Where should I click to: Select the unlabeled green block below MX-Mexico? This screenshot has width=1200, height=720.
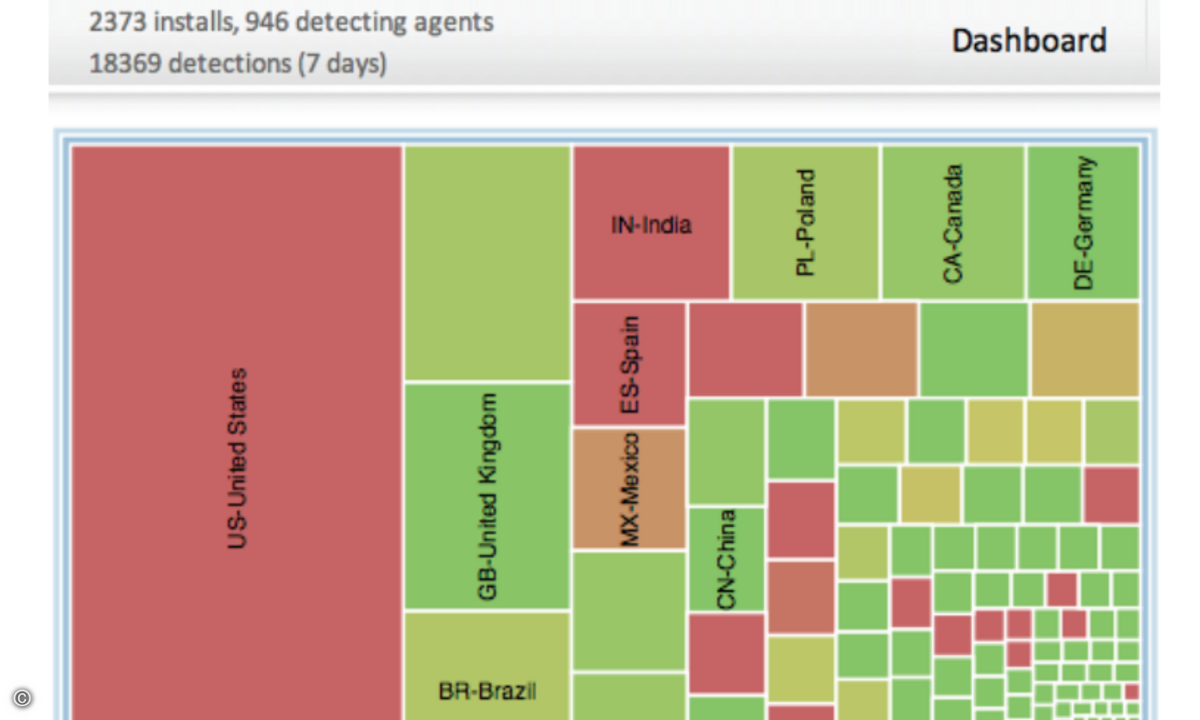(x=629, y=610)
